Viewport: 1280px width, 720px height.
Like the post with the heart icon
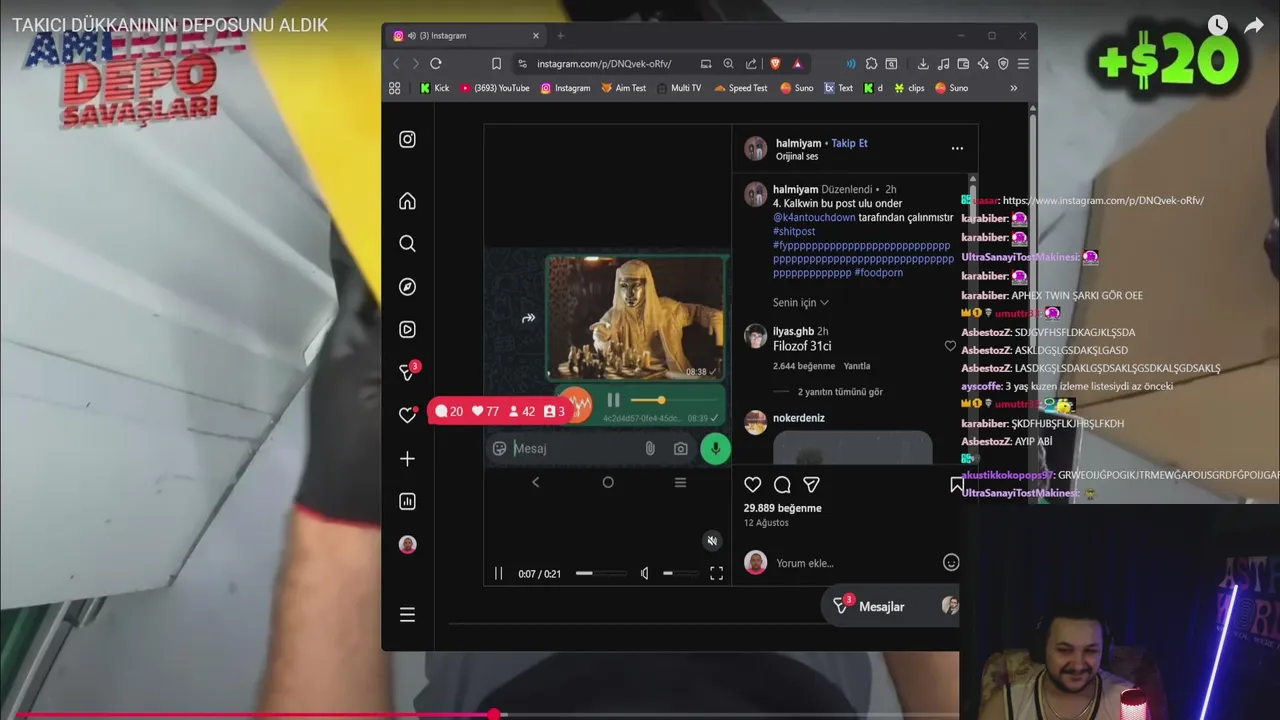(x=753, y=485)
